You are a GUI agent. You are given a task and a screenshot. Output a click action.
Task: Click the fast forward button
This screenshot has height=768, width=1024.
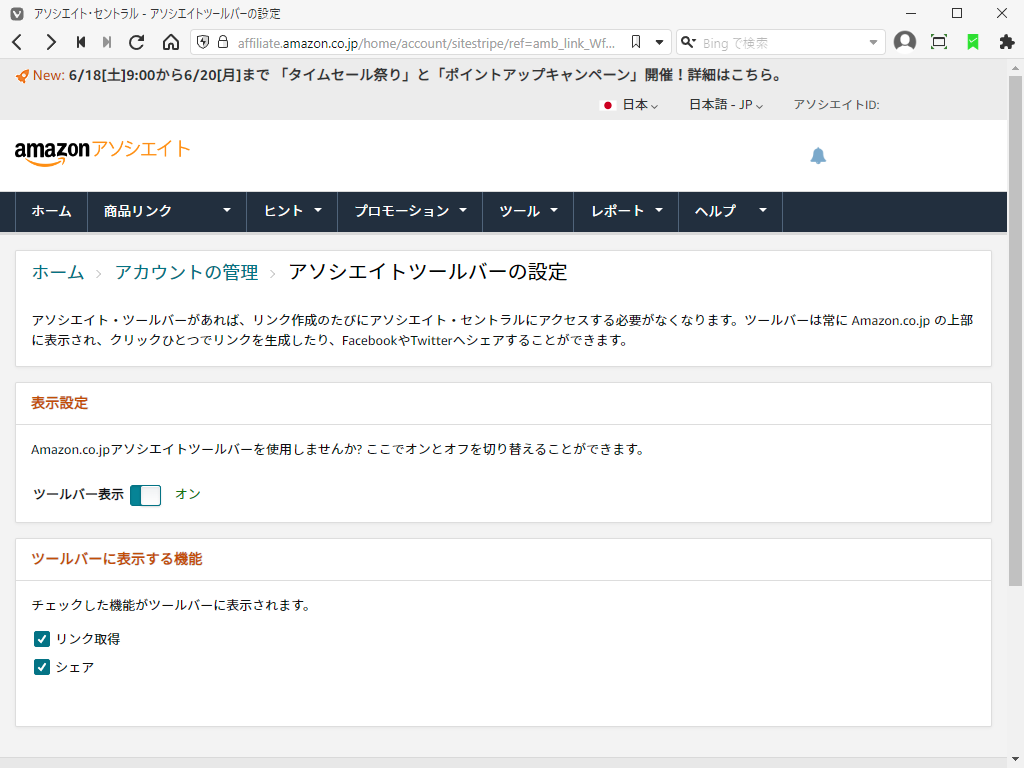coord(107,42)
